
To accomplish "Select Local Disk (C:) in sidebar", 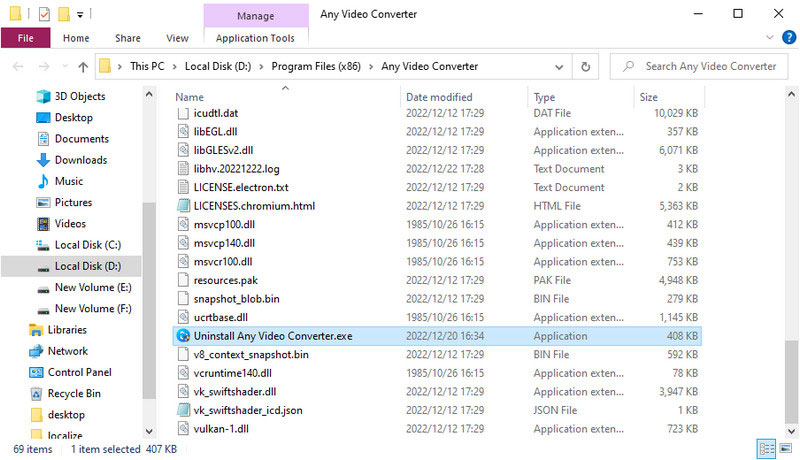I will pyautogui.click(x=88, y=245).
